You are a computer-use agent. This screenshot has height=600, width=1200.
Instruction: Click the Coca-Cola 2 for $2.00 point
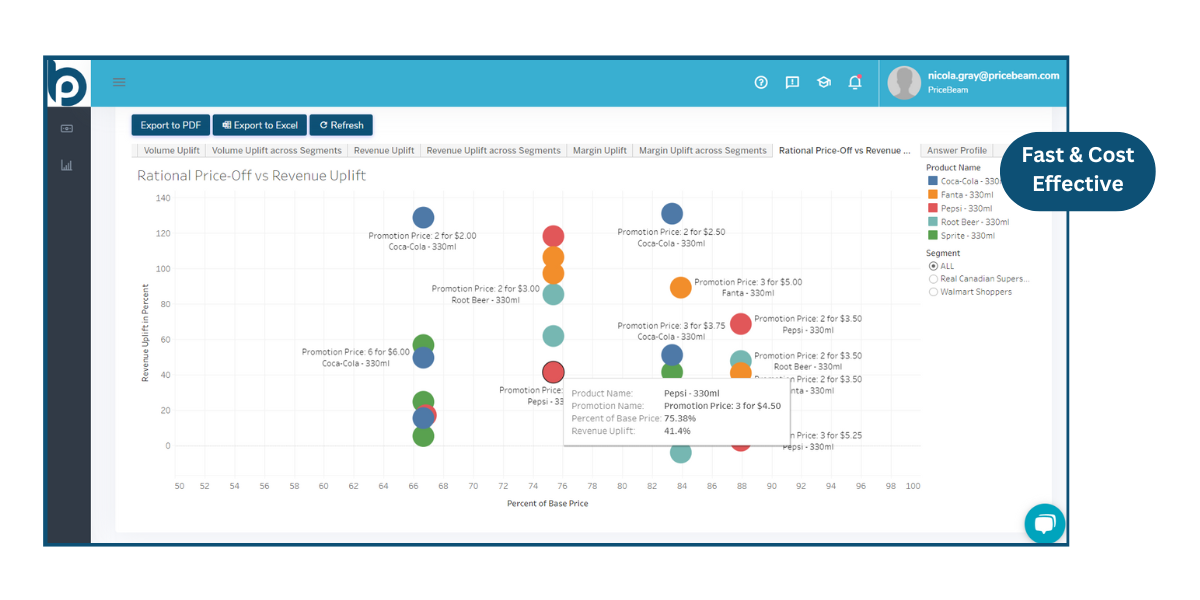tap(423, 217)
